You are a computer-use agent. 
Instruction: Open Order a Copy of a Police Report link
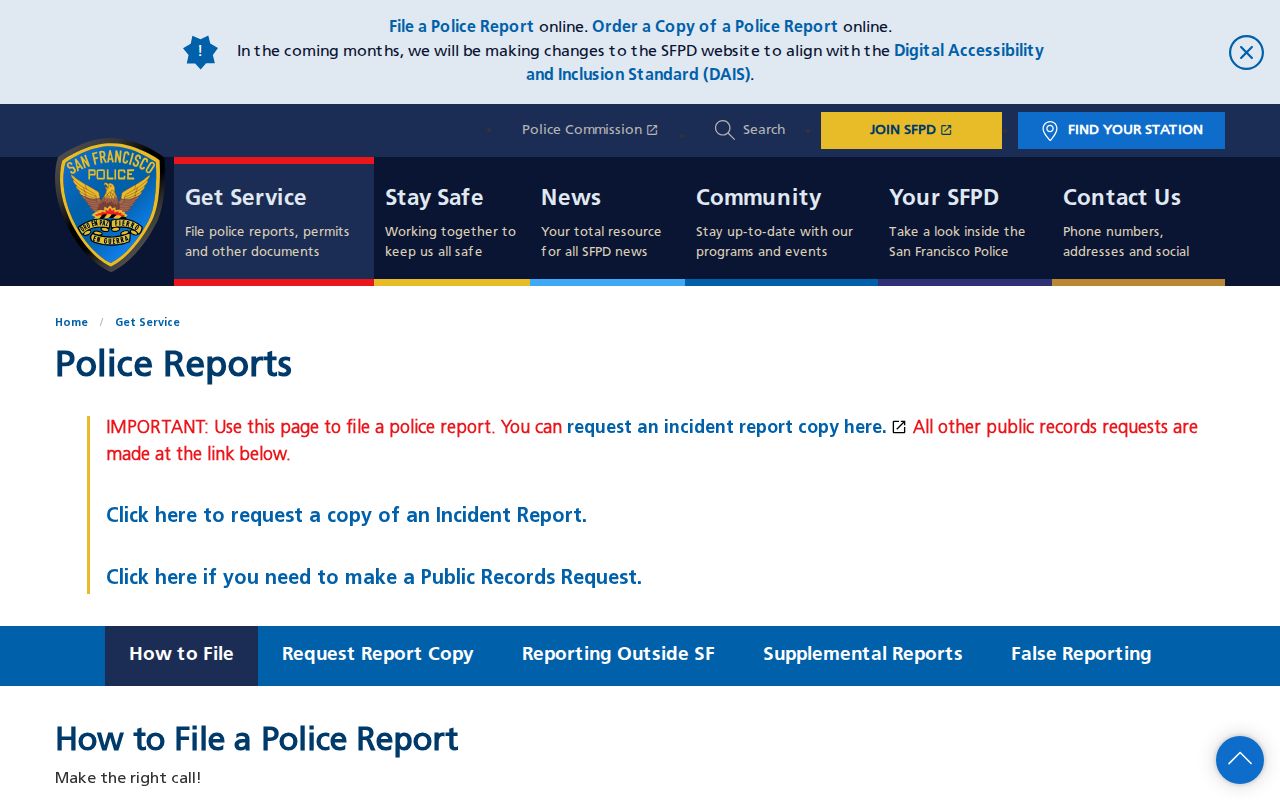pyautogui.click(x=715, y=26)
